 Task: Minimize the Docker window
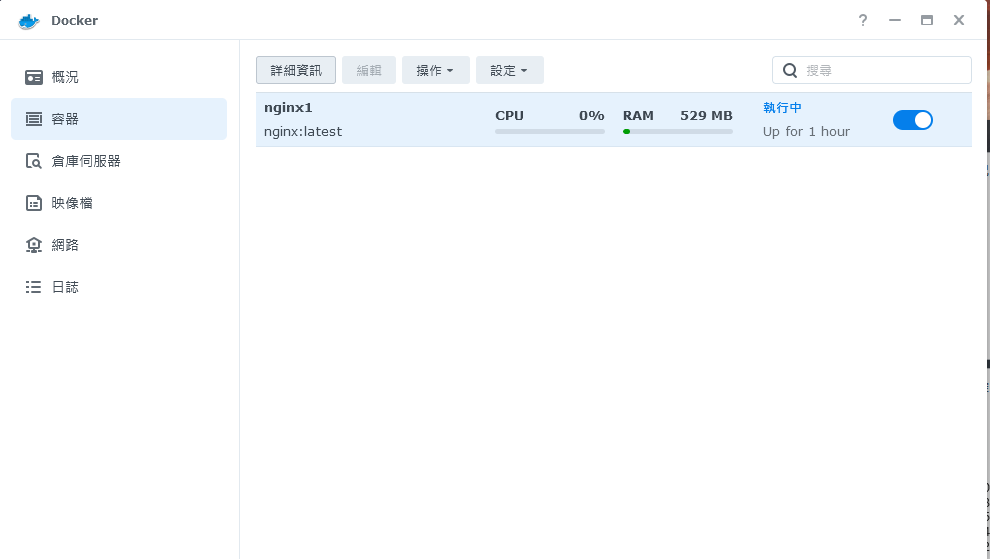895,20
